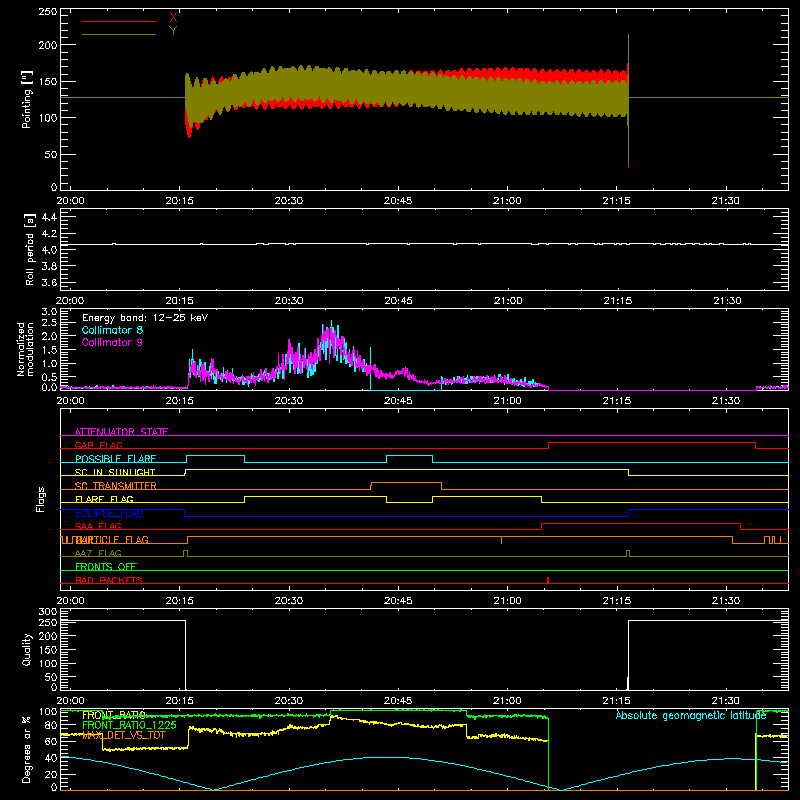Click the red X legend label

pyautogui.click(x=173, y=18)
